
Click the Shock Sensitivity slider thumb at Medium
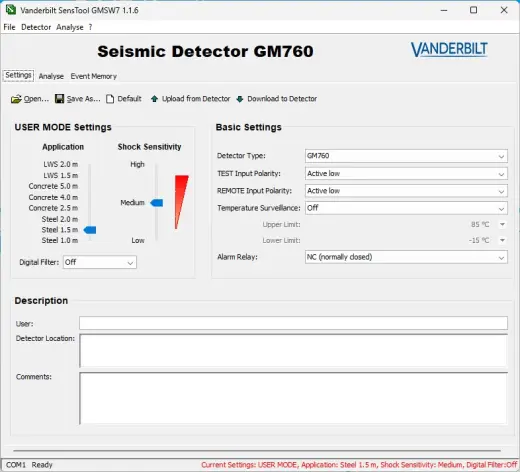click(x=157, y=203)
